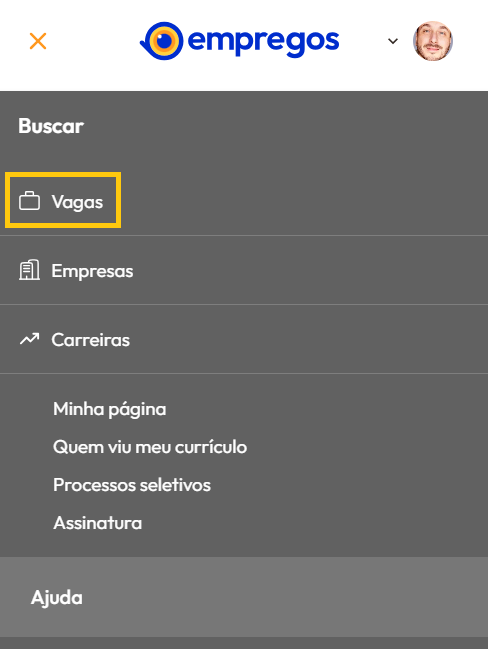
Task: Open Quem viu meu currículo
Action: [150, 447]
